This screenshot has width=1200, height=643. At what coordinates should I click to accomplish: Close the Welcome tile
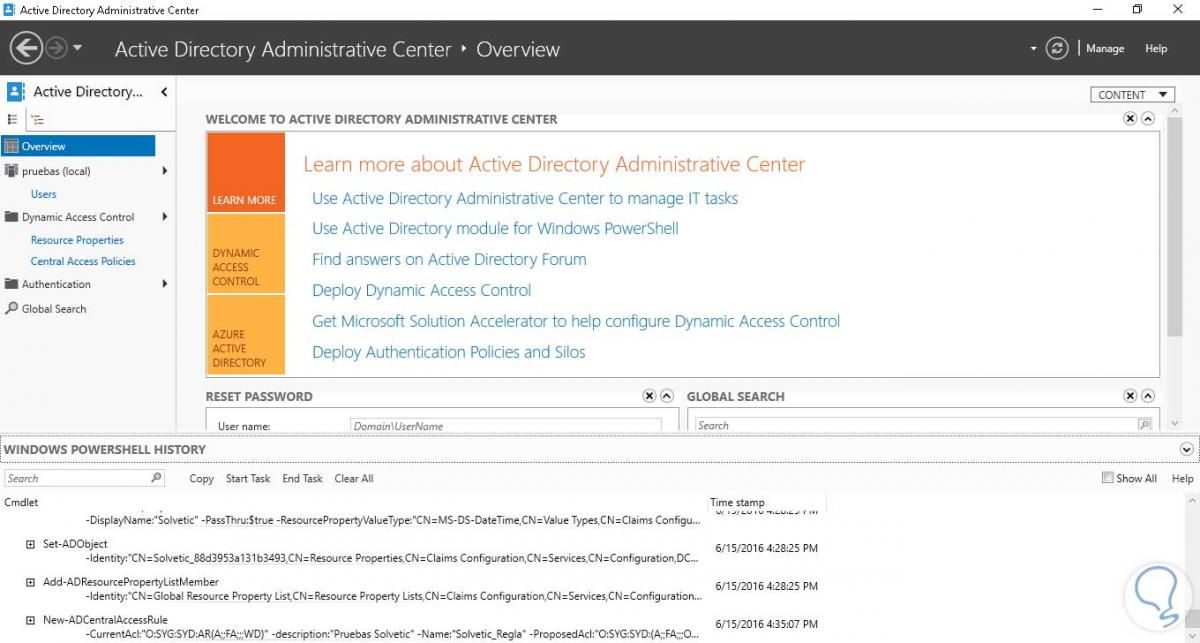point(1130,118)
